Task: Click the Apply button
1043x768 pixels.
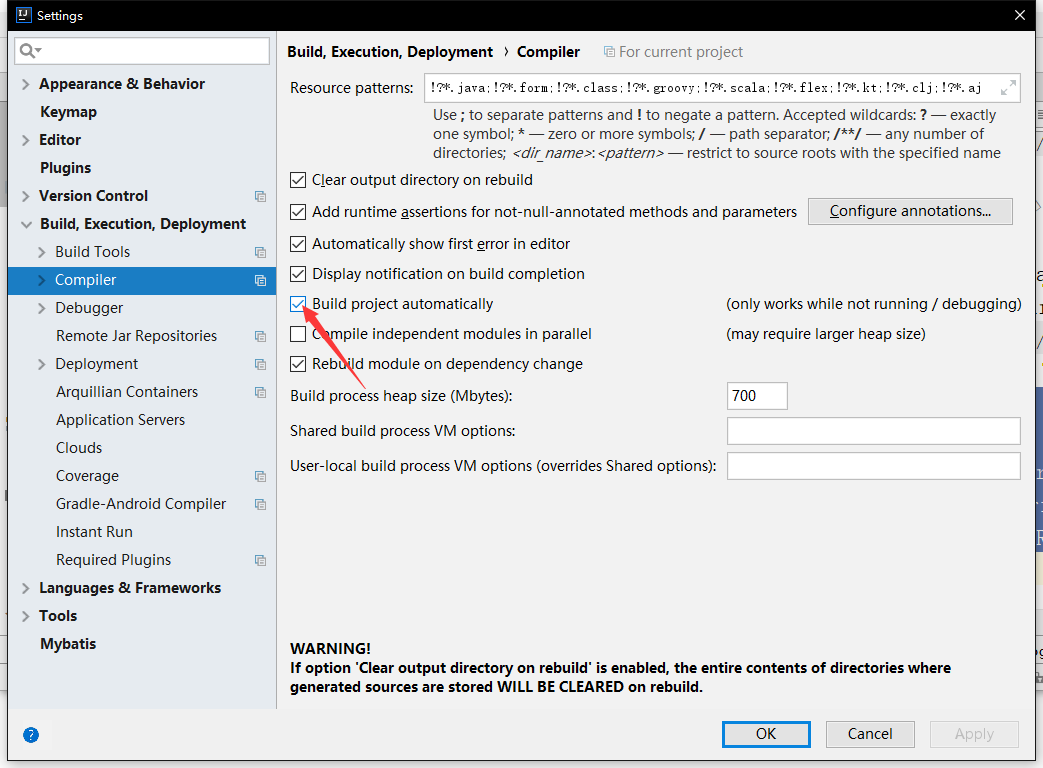Action: pyautogui.click(x=974, y=734)
